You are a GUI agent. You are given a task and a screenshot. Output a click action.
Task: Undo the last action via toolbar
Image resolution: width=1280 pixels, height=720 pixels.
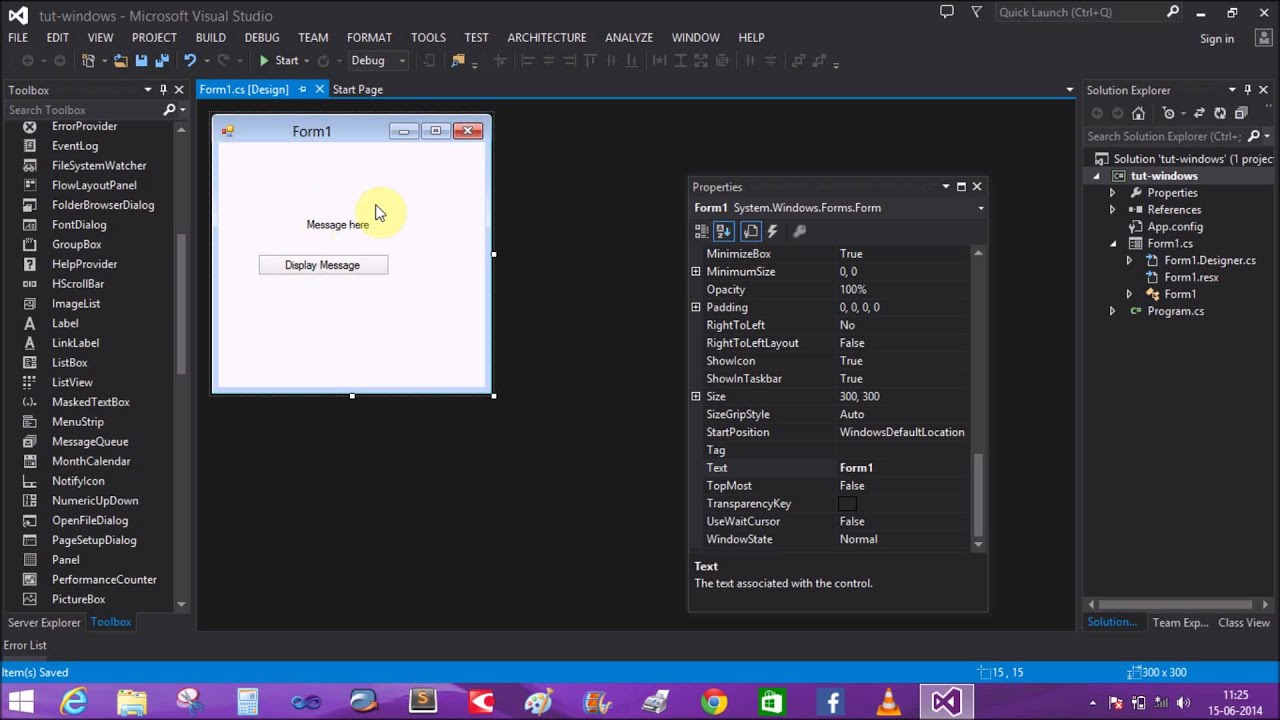189,61
